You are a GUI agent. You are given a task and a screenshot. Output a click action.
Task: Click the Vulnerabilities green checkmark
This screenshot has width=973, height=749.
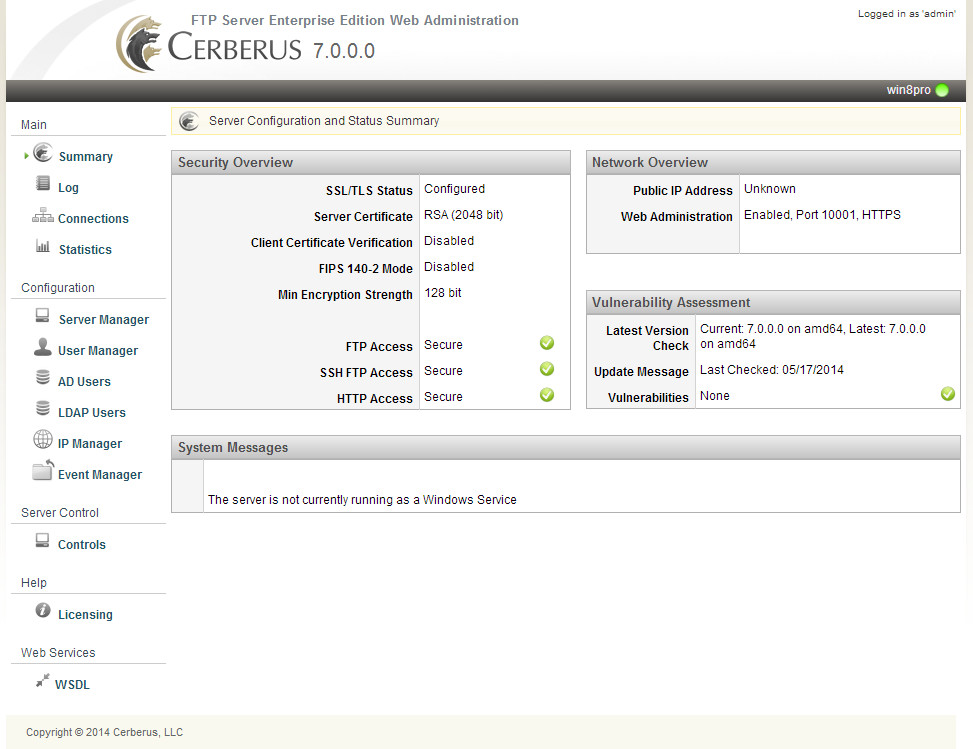tap(948, 394)
